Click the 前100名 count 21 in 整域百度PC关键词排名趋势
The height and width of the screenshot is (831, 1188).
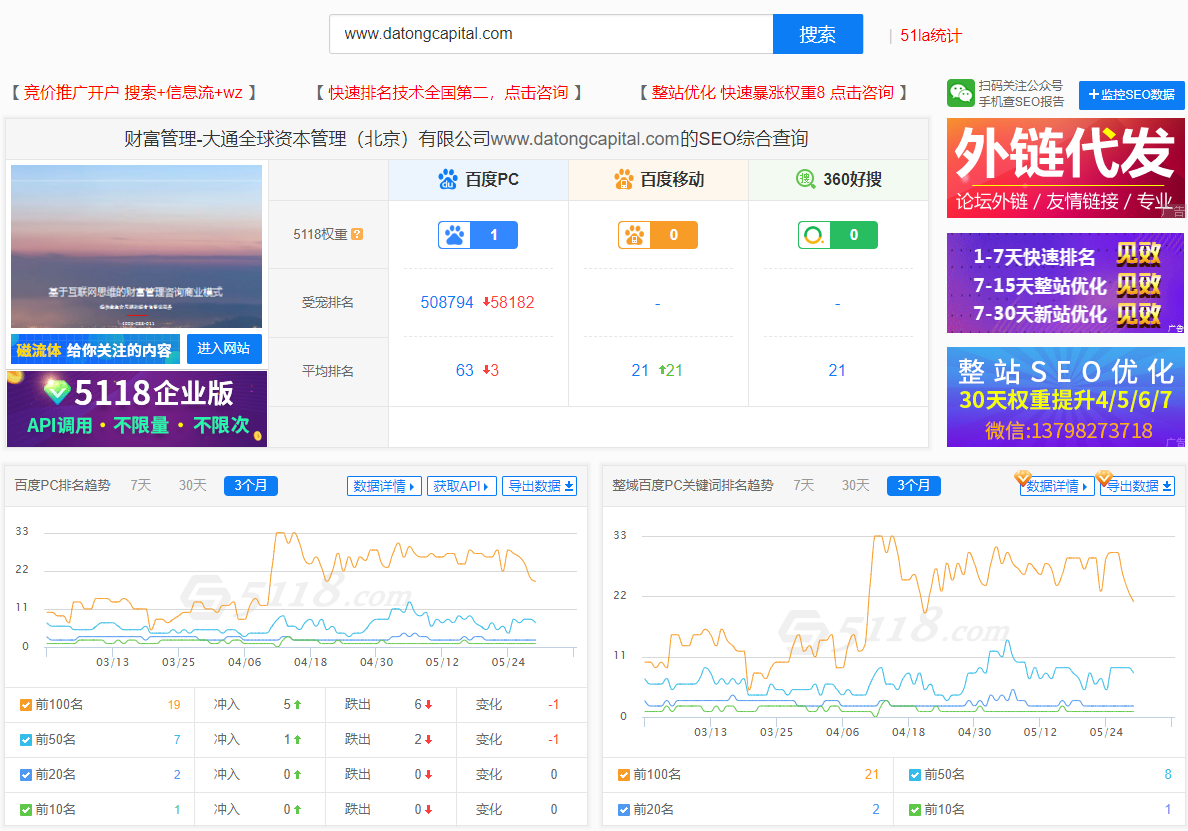[872, 775]
